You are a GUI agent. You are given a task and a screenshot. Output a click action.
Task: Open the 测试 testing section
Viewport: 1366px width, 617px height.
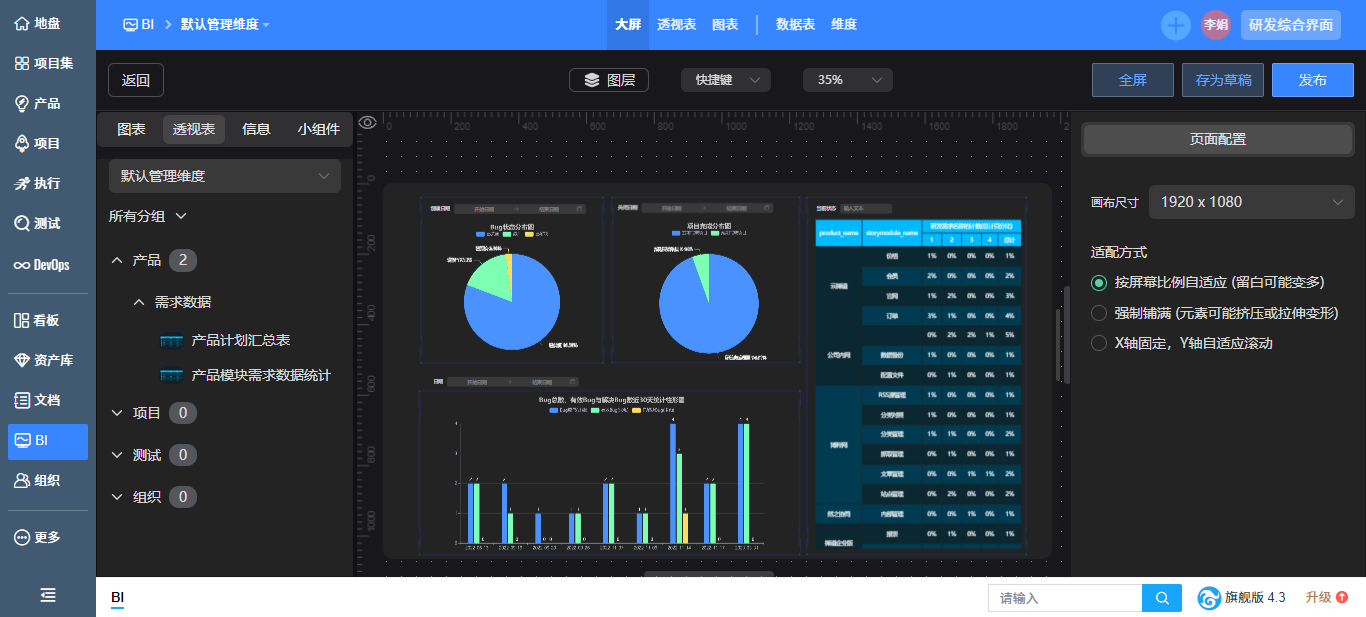[38, 223]
